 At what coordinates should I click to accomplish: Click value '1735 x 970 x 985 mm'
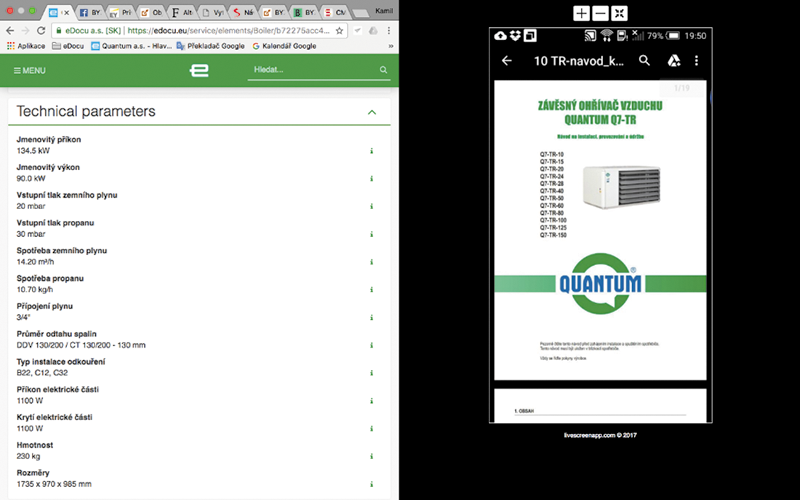coord(54,484)
